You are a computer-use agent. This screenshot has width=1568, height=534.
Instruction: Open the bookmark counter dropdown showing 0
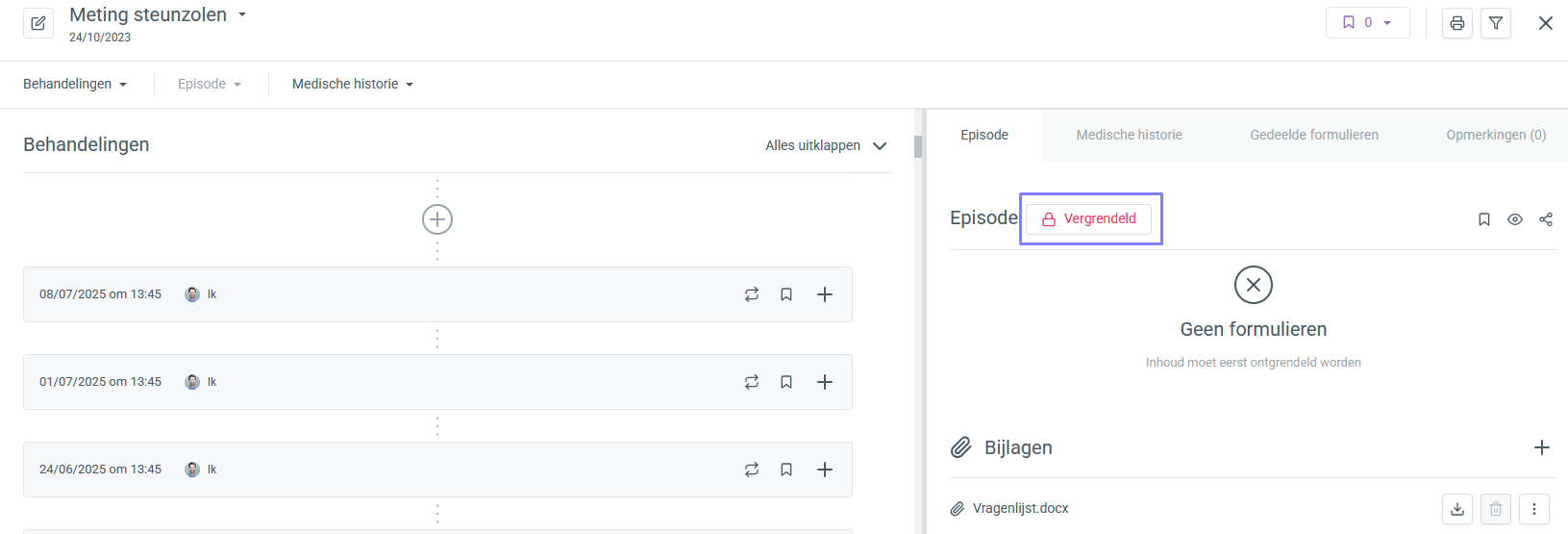1367,23
